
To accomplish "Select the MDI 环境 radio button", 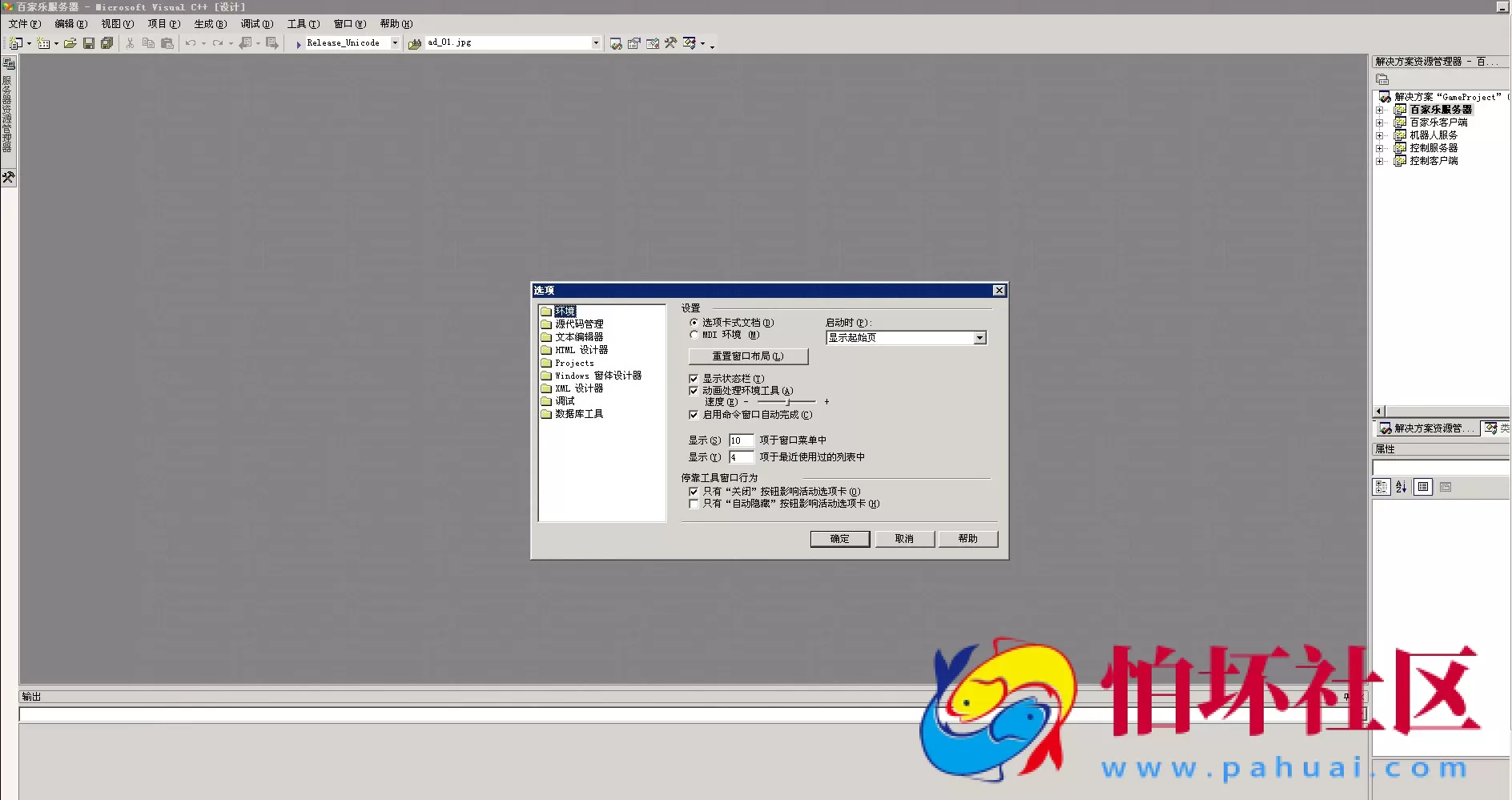I will 694,335.
